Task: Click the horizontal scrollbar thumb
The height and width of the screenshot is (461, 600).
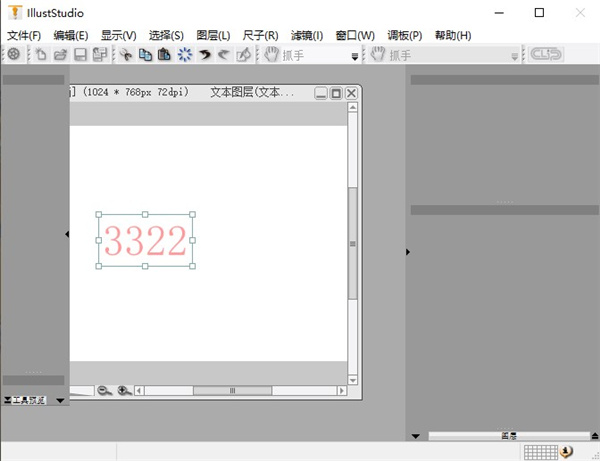Action: click(232, 391)
